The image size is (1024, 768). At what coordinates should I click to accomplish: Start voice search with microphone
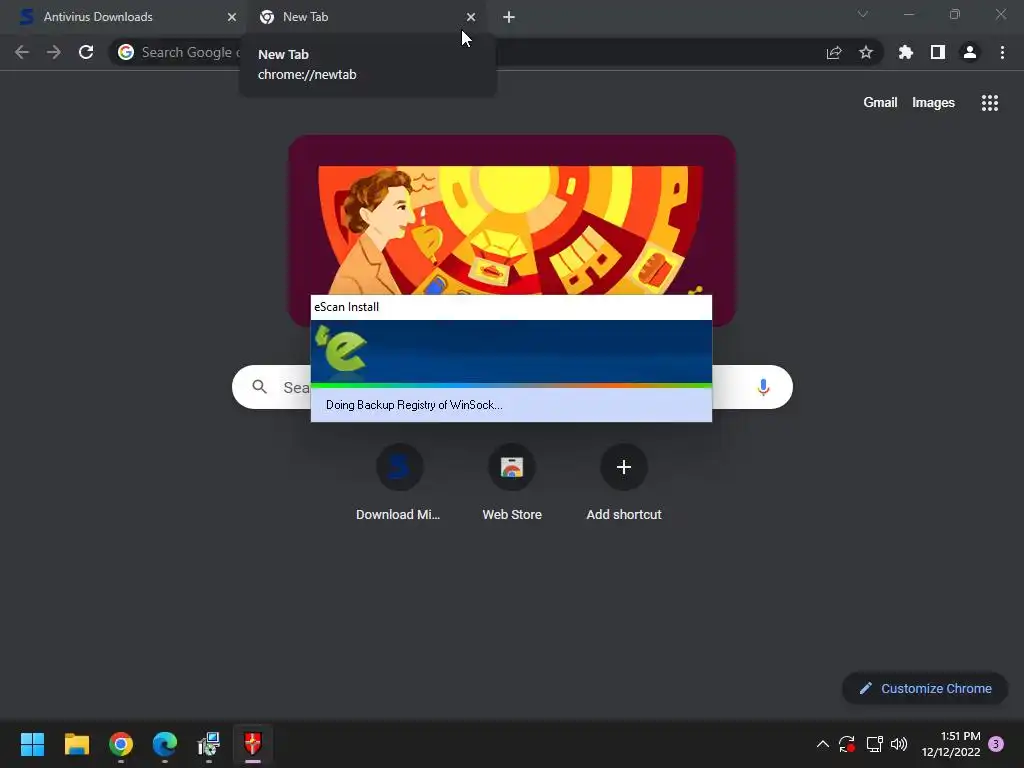pyautogui.click(x=763, y=387)
